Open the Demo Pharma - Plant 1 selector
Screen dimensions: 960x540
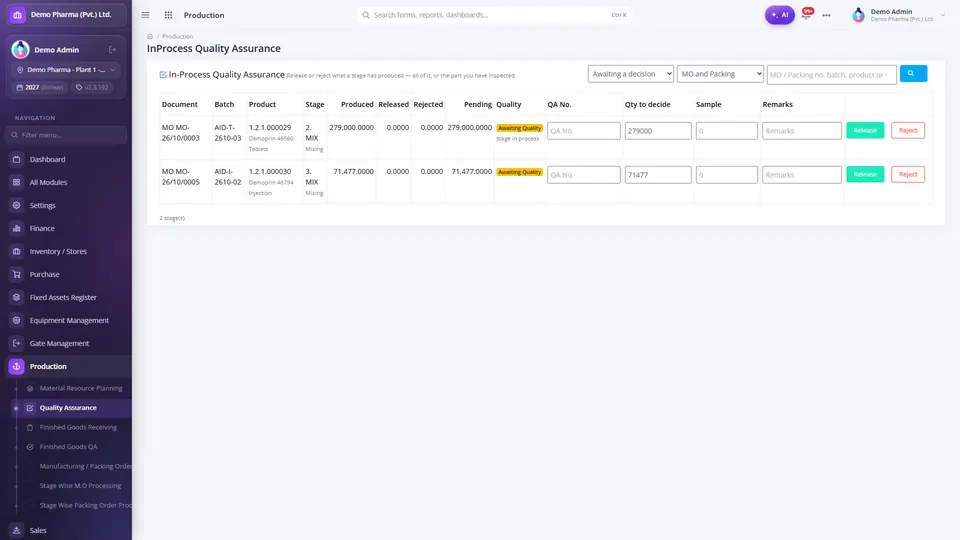pyautogui.click(x=66, y=70)
